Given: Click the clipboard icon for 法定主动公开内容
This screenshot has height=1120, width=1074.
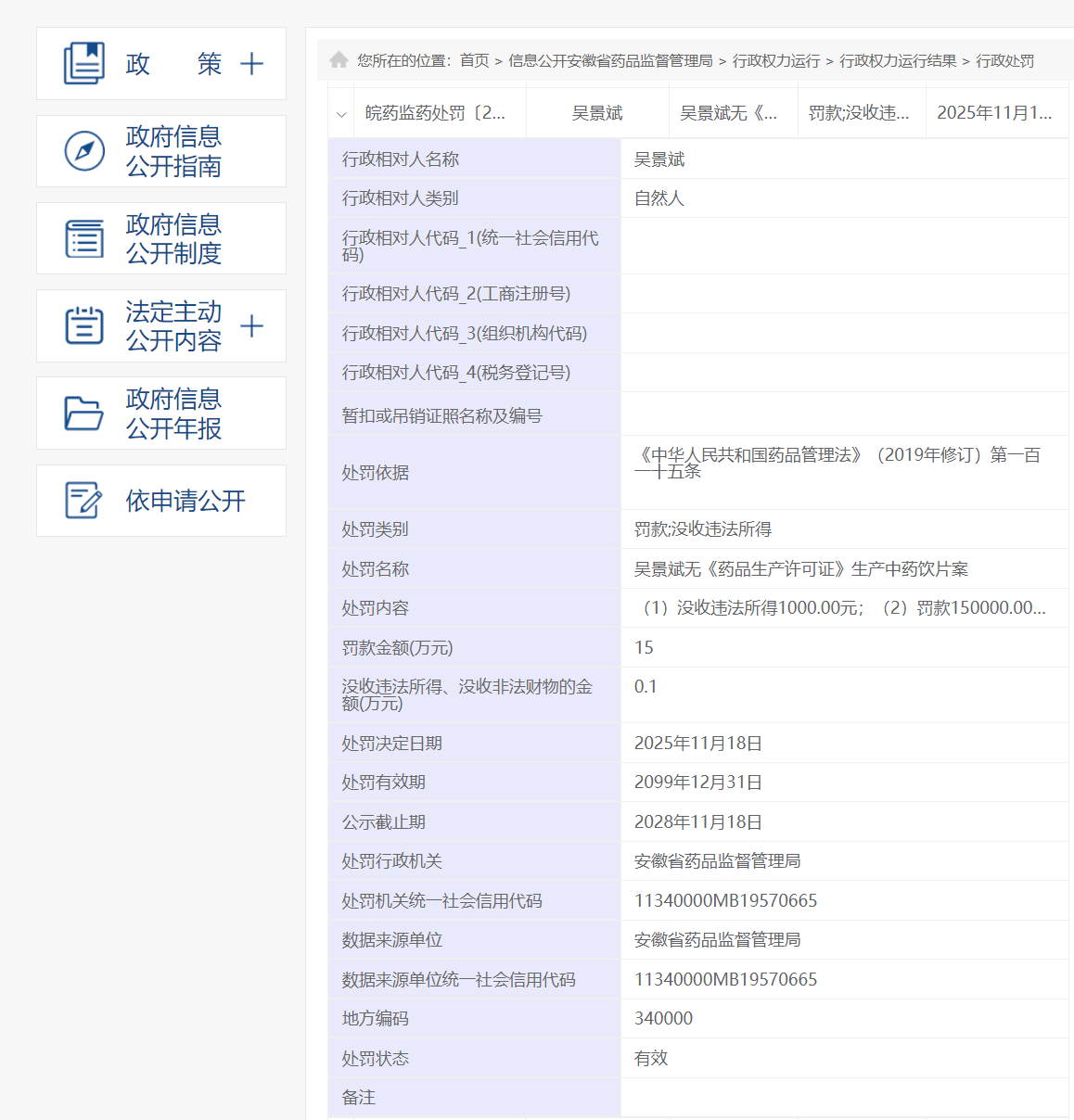Looking at the screenshot, I should coord(84,325).
